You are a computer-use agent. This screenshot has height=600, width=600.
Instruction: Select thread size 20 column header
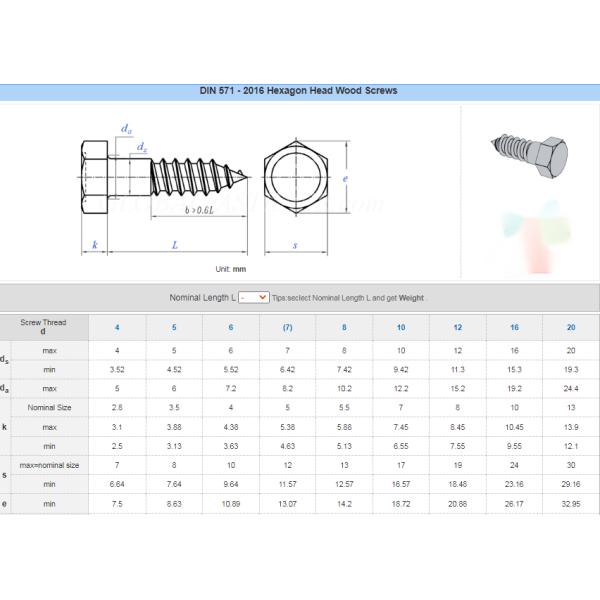[x=571, y=327]
